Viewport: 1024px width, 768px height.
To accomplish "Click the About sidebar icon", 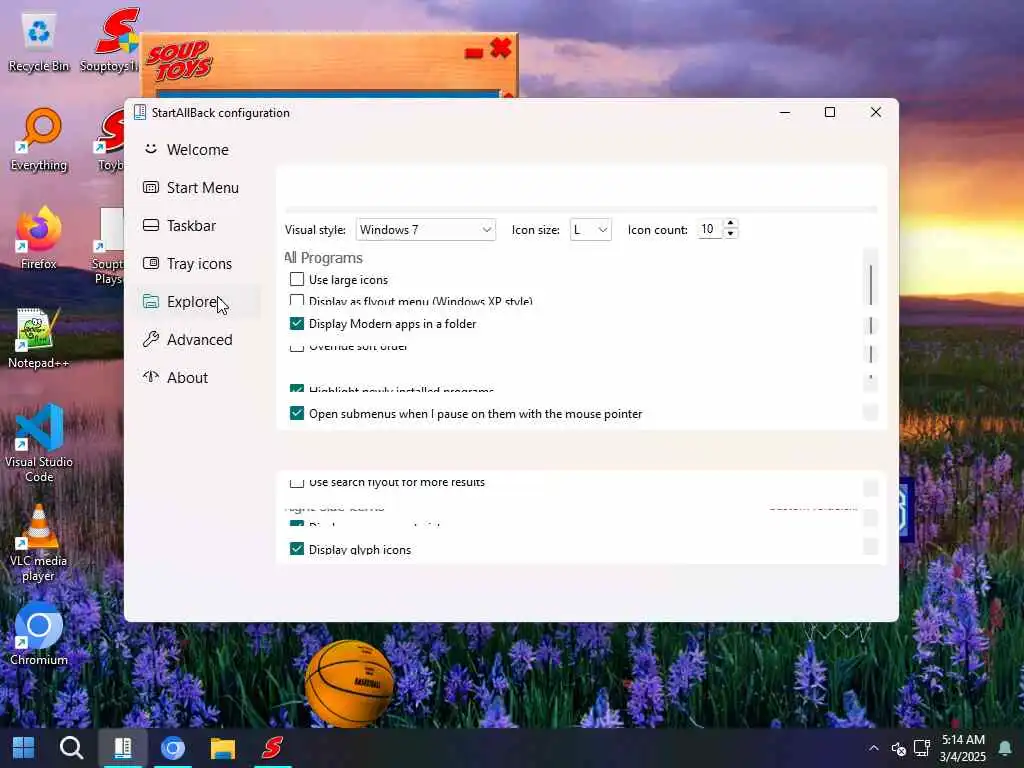I will (151, 377).
